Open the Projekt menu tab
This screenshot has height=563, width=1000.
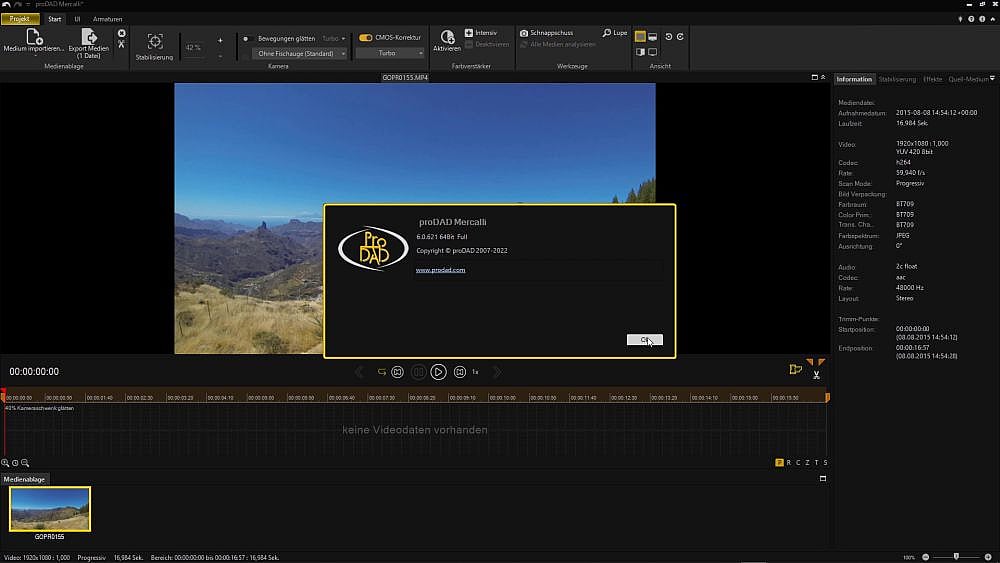tap(21, 19)
